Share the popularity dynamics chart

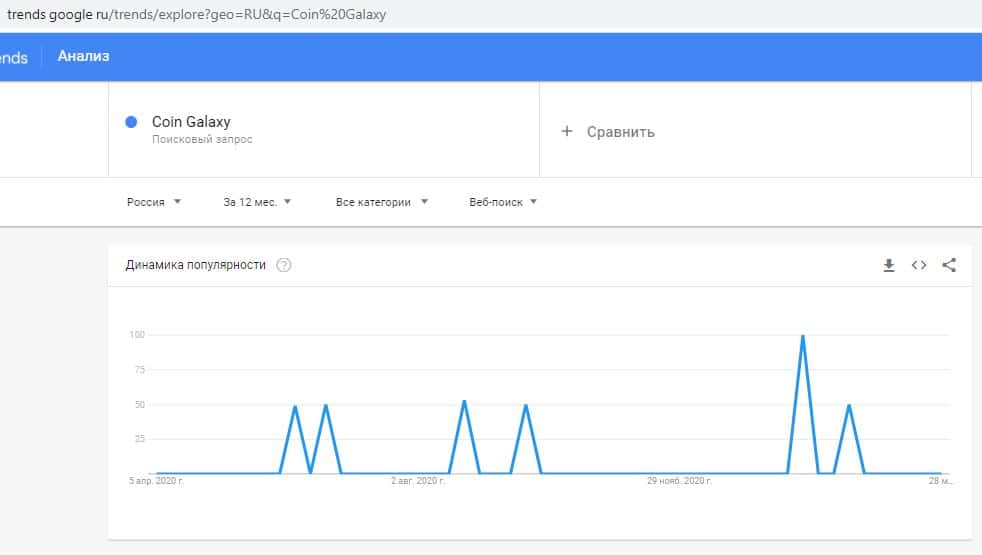[949, 265]
